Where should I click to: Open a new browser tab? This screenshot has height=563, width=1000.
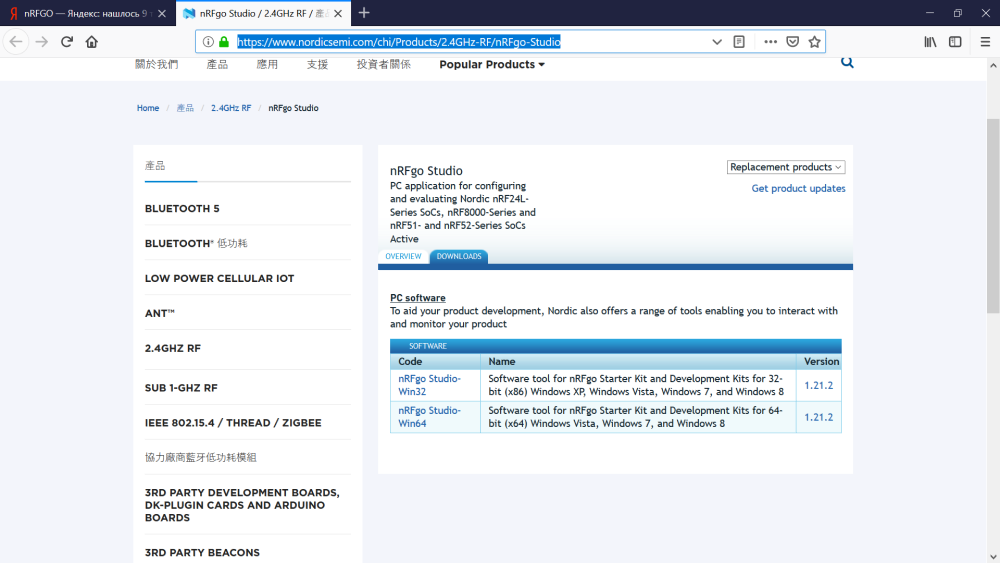(x=364, y=13)
